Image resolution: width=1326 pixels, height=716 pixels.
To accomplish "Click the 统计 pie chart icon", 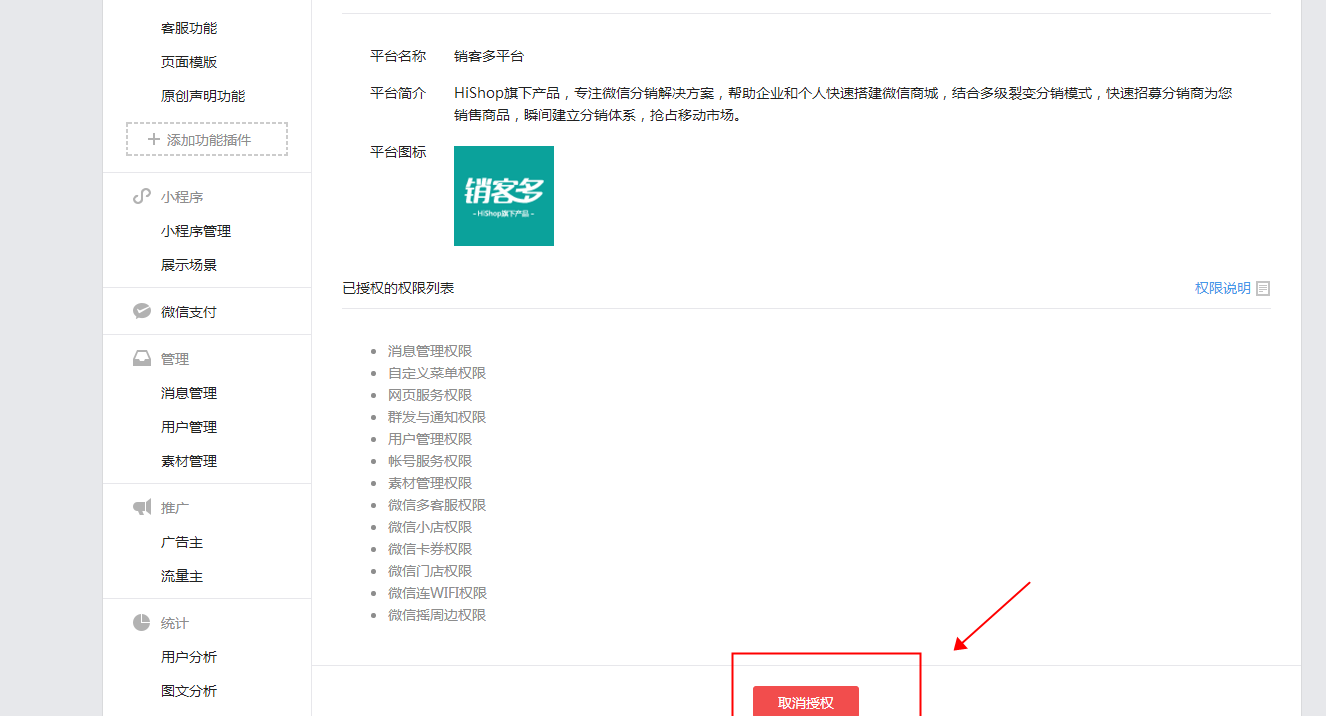I will [142, 622].
